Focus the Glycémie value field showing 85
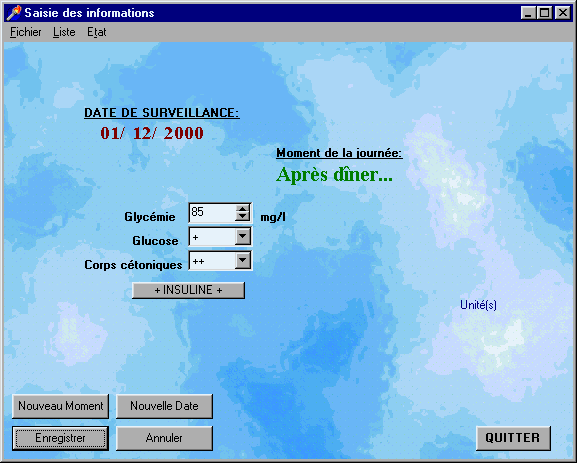 [x=212, y=213]
